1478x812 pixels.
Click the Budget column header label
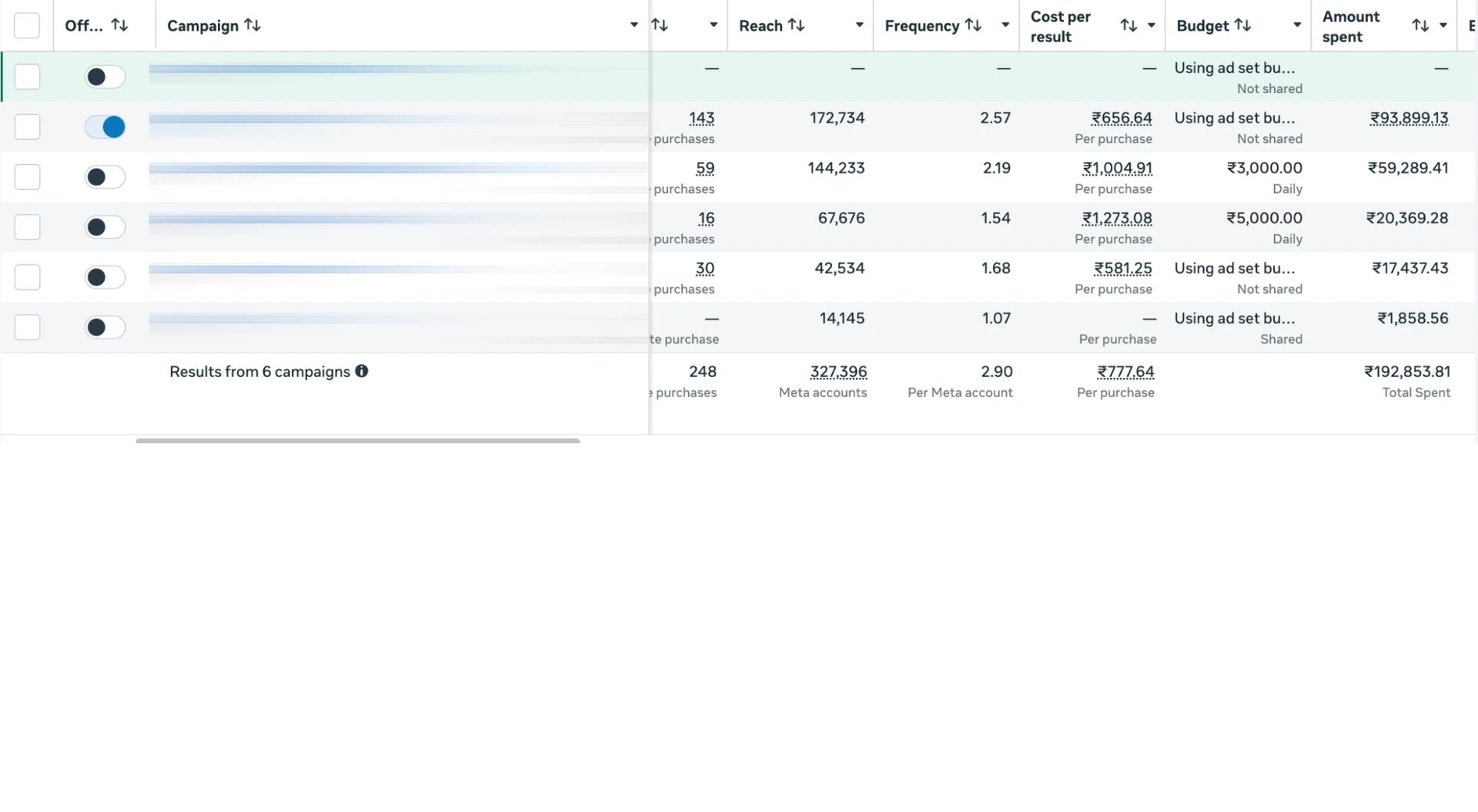pos(1202,25)
